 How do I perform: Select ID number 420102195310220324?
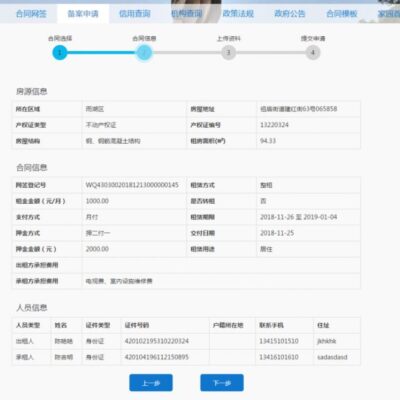pos(157,341)
